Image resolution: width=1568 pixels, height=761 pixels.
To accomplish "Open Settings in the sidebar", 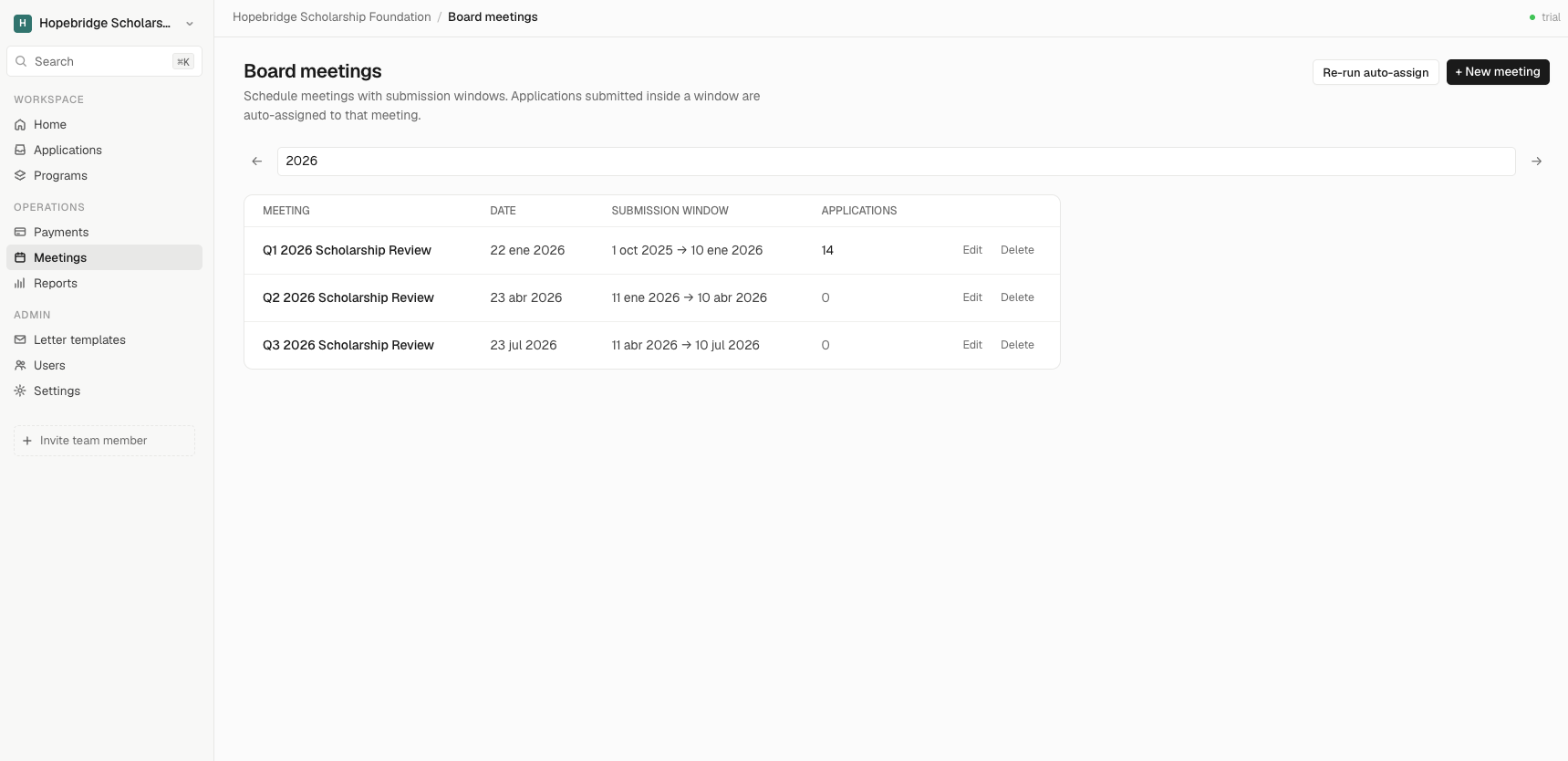I will 104,391.
